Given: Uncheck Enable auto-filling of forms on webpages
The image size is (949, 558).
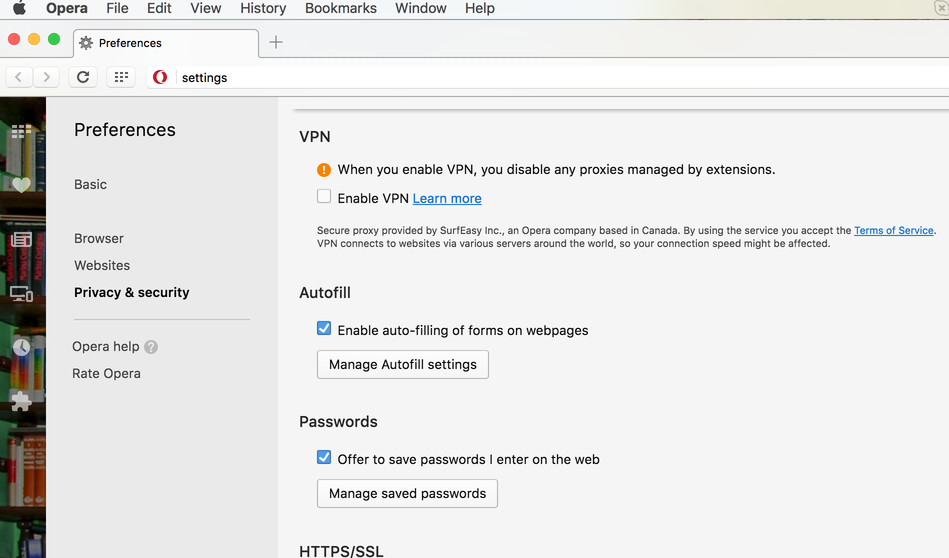Looking at the screenshot, I should [324, 329].
